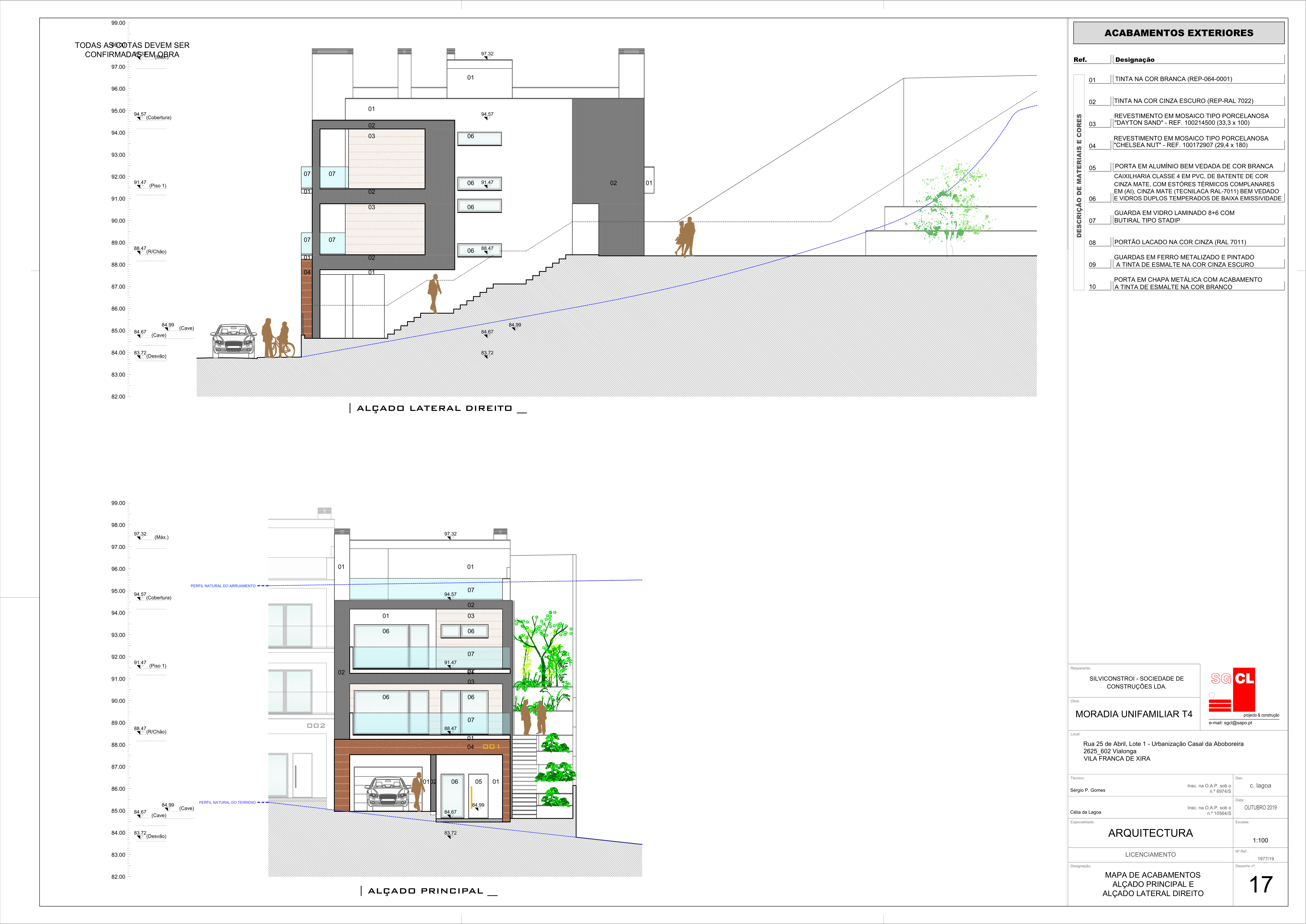Screen dimensions: 1306x924
Task: Click project name 'MORADIA UNIFAMILIAR T4'
Action: pyautogui.click(x=1134, y=714)
